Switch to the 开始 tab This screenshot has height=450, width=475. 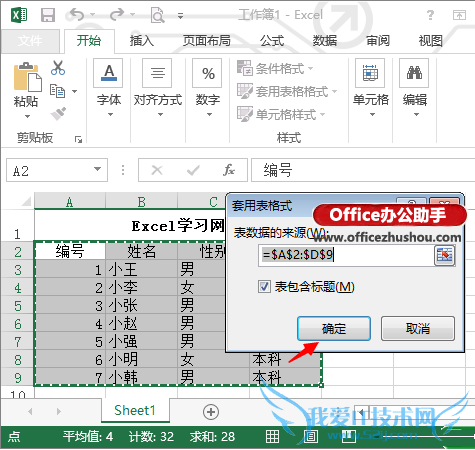(89, 41)
